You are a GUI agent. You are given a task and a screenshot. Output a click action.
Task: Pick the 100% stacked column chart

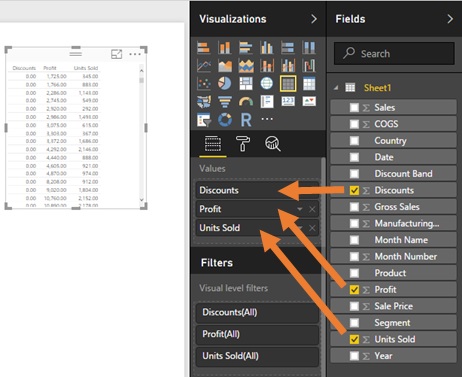(x=309, y=48)
